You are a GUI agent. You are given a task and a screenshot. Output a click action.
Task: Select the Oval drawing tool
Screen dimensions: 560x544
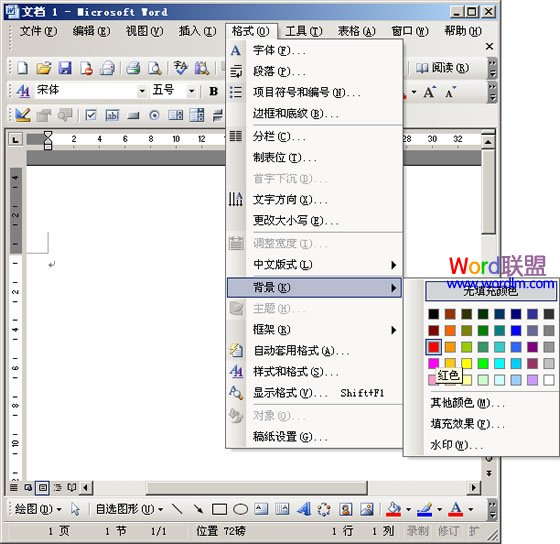pyautogui.click(x=240, y=509)
